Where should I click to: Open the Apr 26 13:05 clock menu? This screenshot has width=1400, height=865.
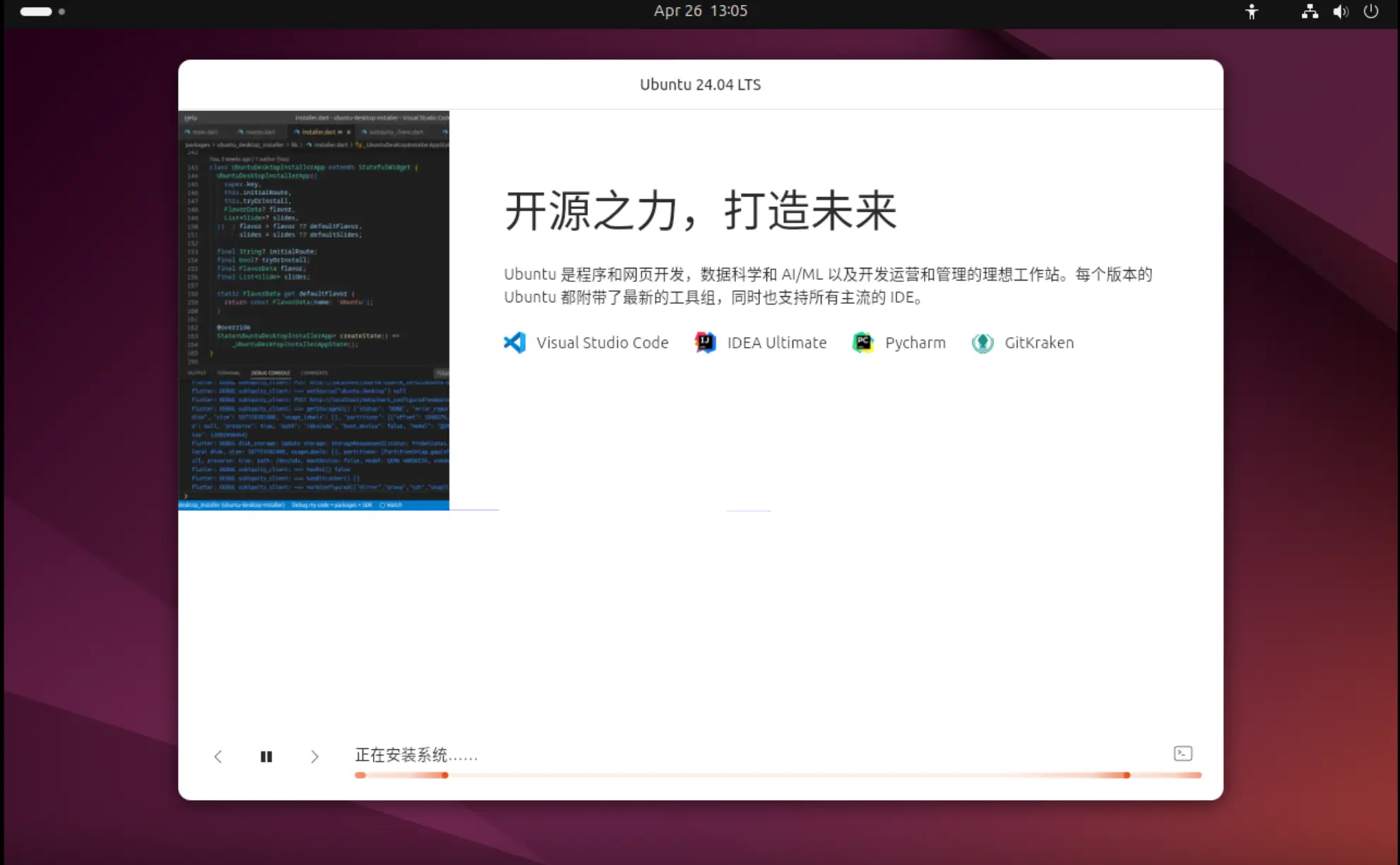point(700,11)
